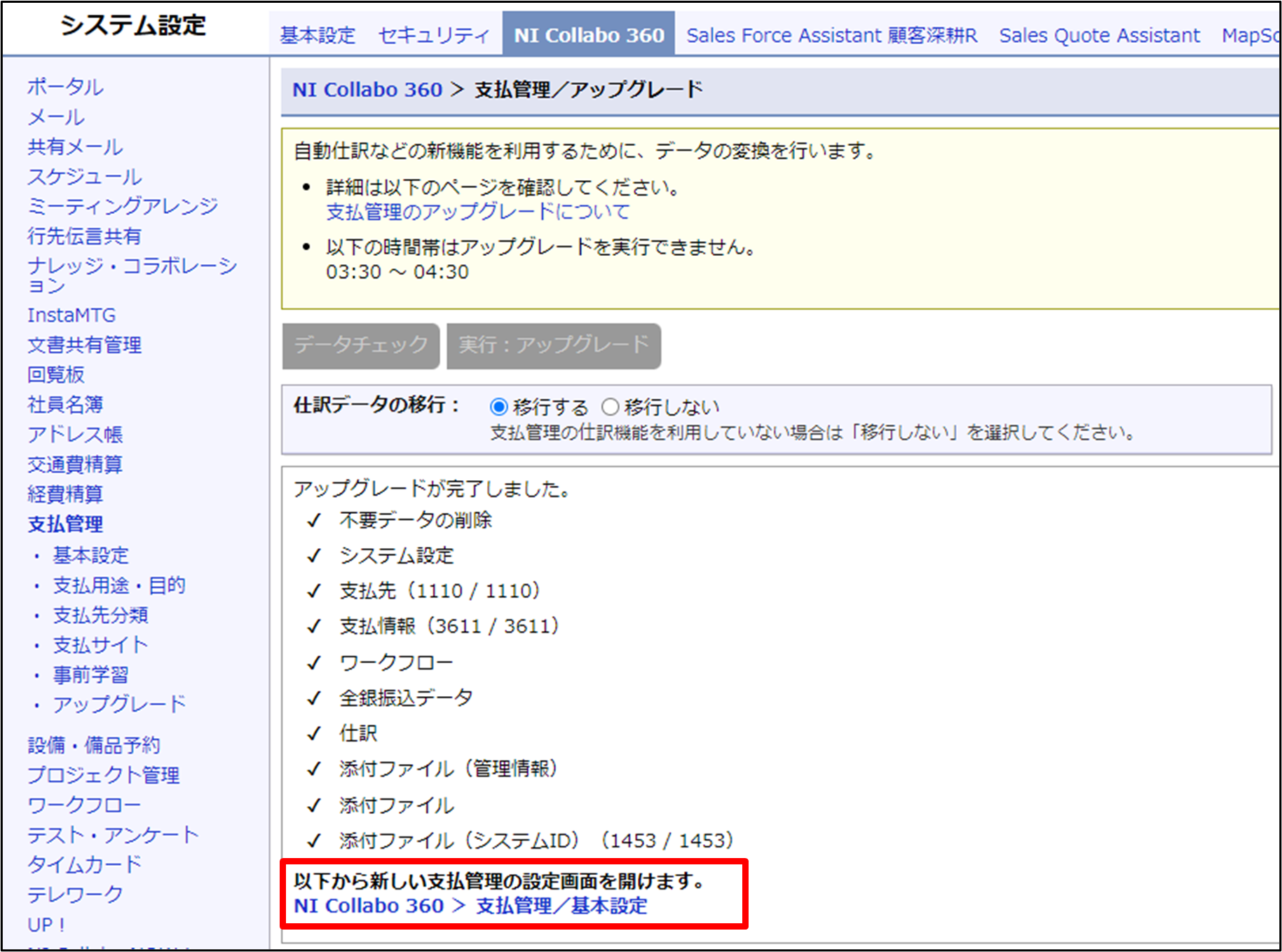Screen dimensions: 1282x952
Task: Open 行先伝言共有 in the sidebar
Action: tap(84, 236)
